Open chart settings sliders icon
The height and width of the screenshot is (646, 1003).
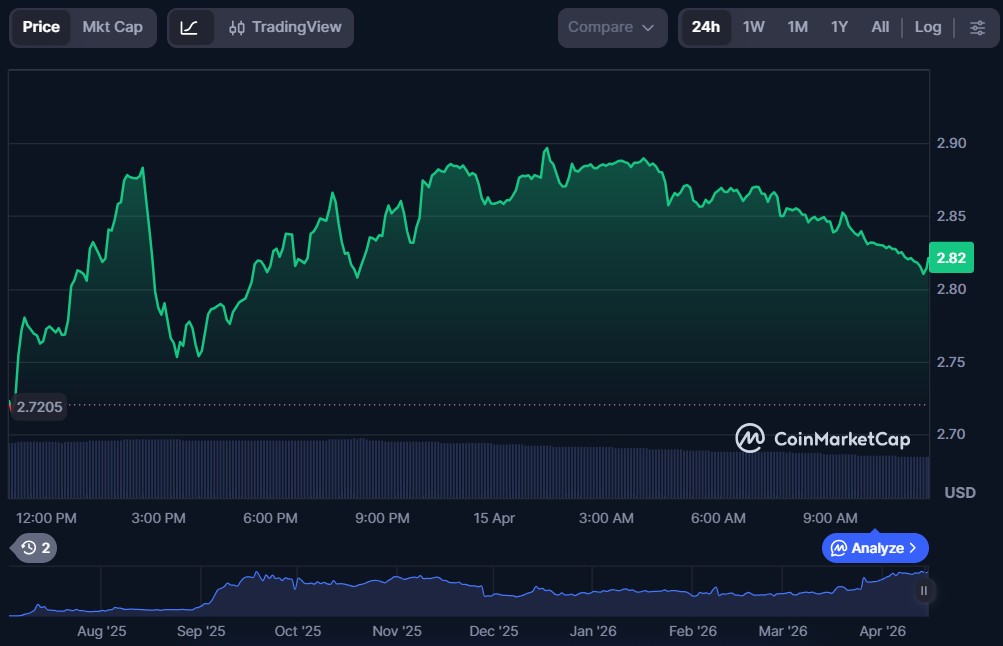[x=977, y=28]
